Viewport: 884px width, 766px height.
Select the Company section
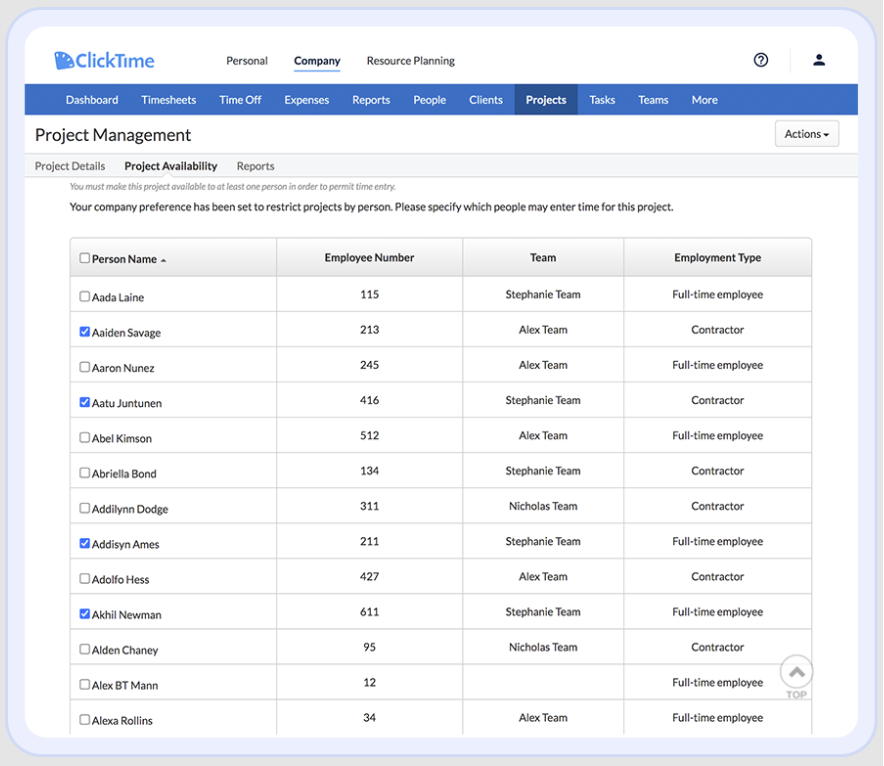[317, 61]
